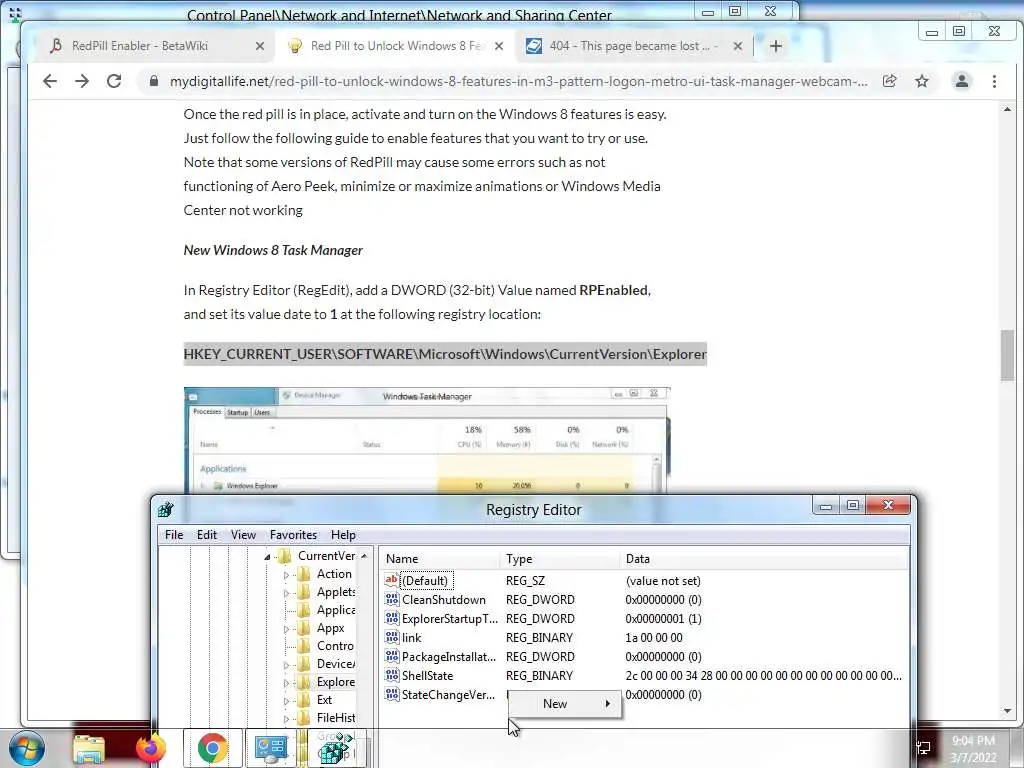Select the Red Pill to Unlock Windows 8 tab
Image resolution: width=1024 pixels, height=768 pixels.
click(395, 46)
